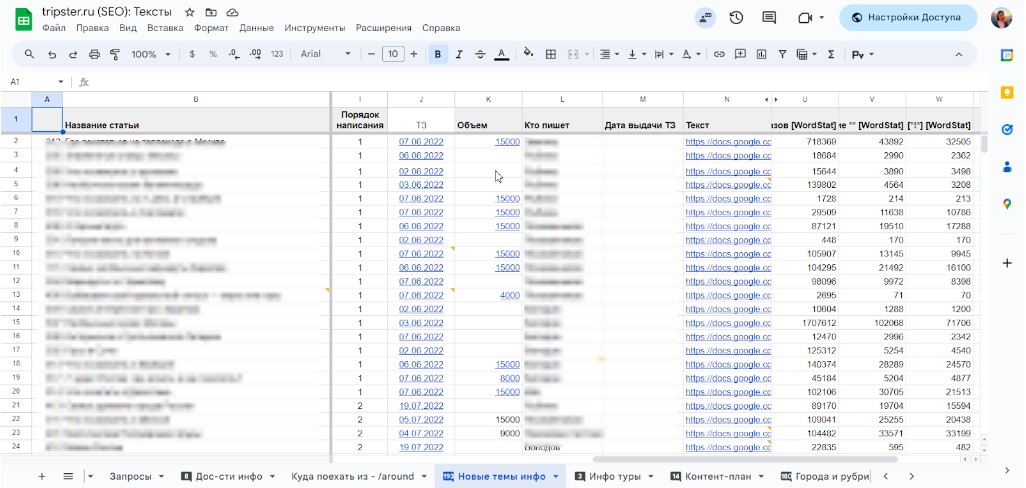Select the Paint format tool

(x=116, y=54)
